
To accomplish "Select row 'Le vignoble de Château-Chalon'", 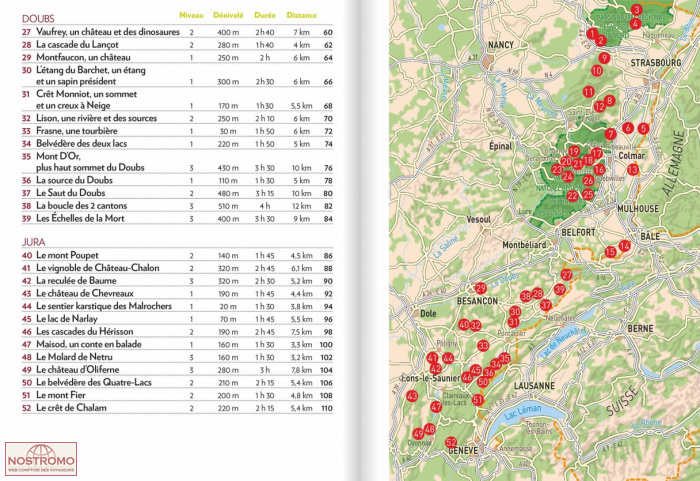I will (177, 268).
